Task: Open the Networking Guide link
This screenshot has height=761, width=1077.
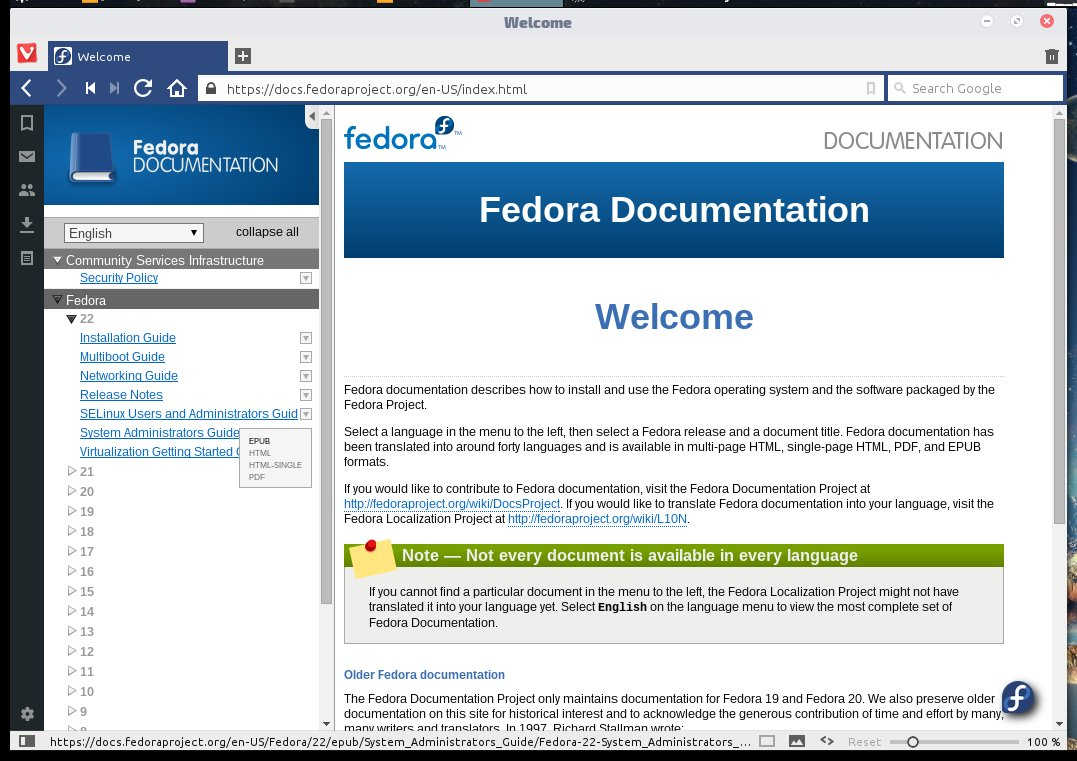Action: point(128,376)
